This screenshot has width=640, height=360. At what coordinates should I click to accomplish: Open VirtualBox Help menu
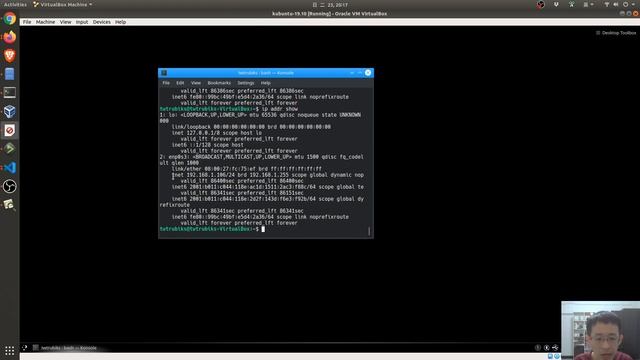120,22
